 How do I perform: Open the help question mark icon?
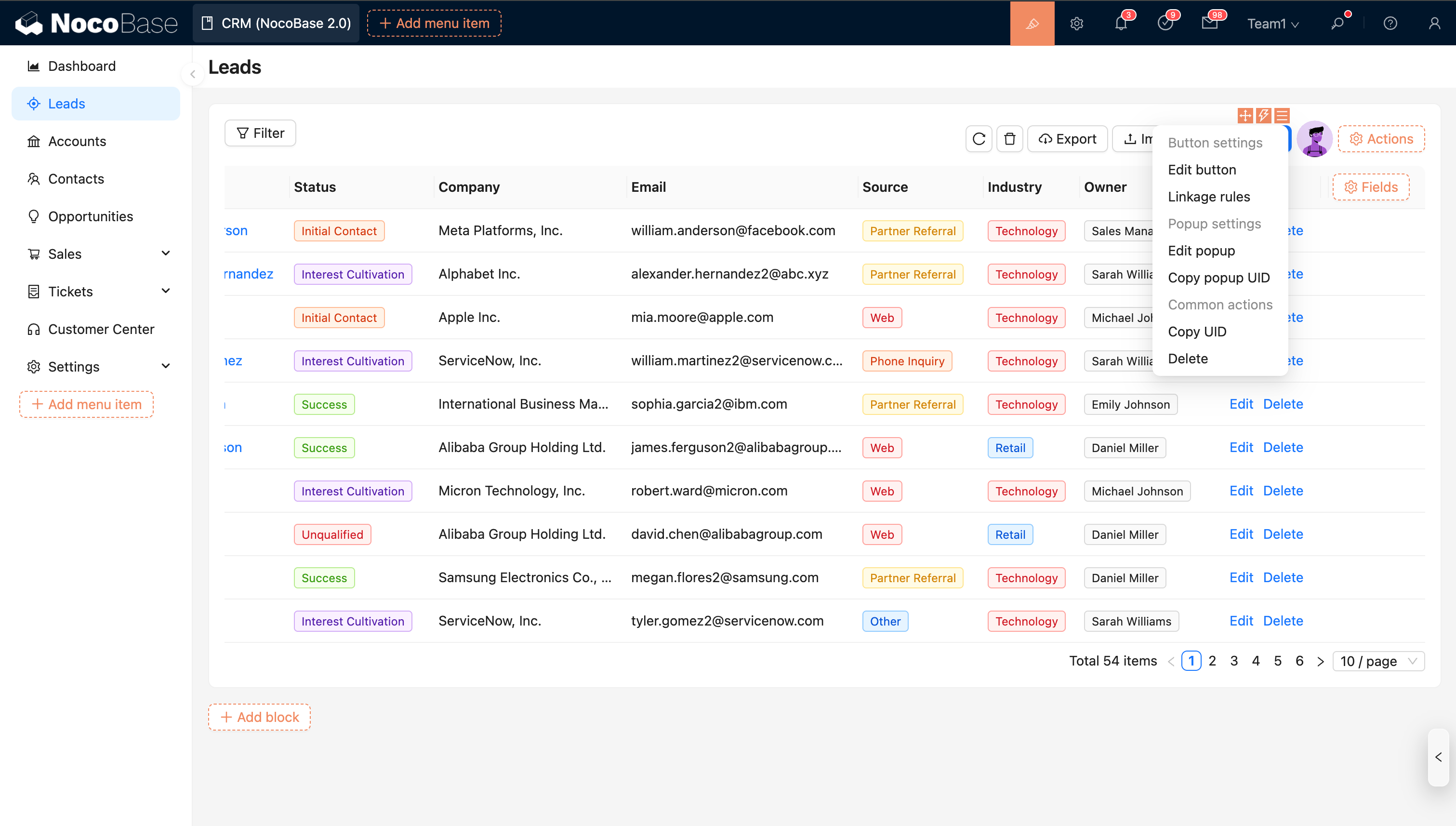(x=1390, y=23)
